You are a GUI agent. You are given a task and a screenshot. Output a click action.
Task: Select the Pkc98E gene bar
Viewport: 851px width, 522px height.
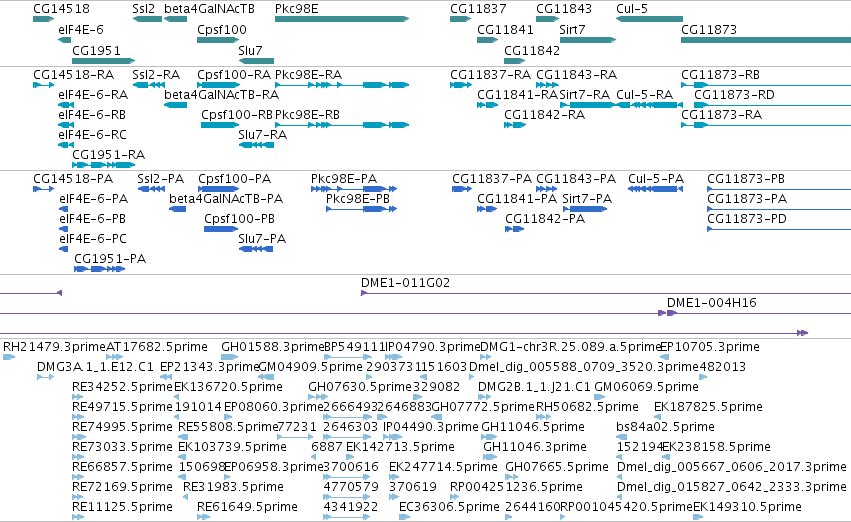tap(342, 19)
